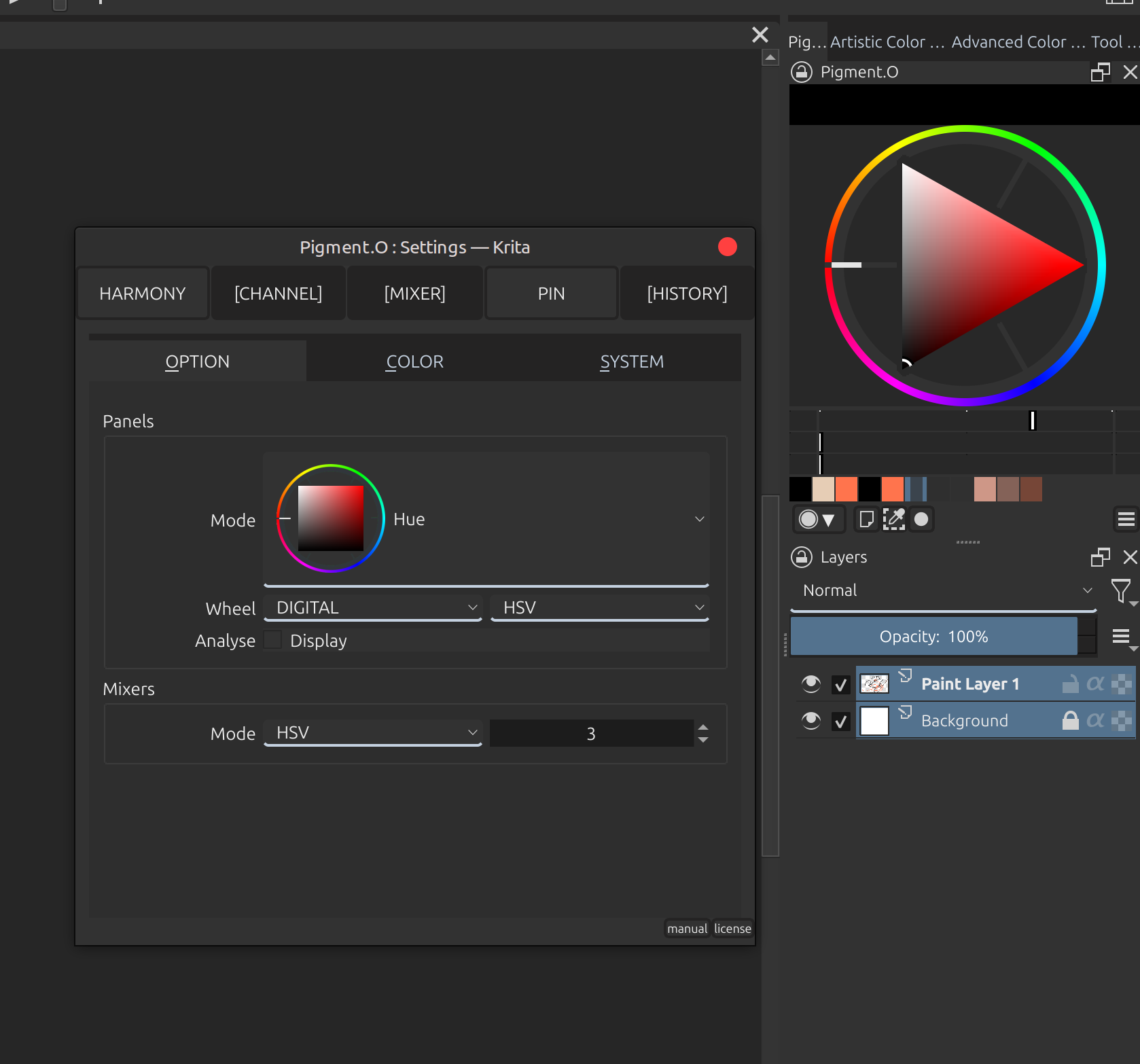This screenshot has width=1140, height=1064.
Task: Click the eyedropper sample icon in Pigment.O
Action: [893, 519]
